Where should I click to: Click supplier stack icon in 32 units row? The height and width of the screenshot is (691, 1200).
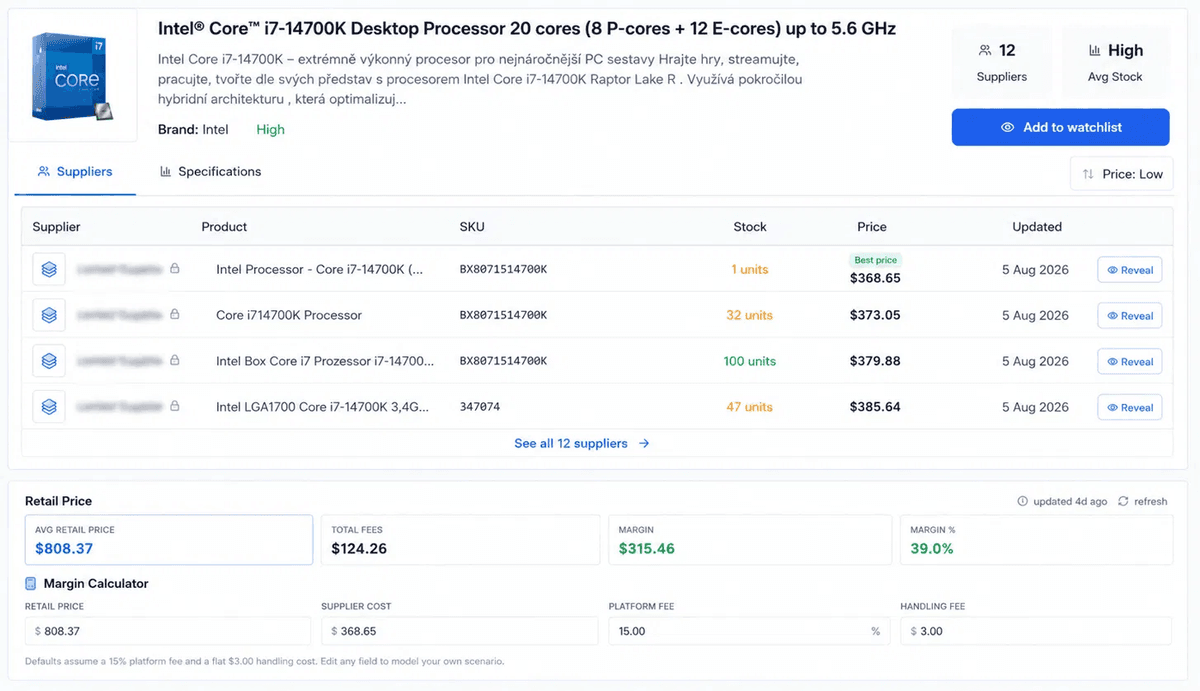[49, 315]
